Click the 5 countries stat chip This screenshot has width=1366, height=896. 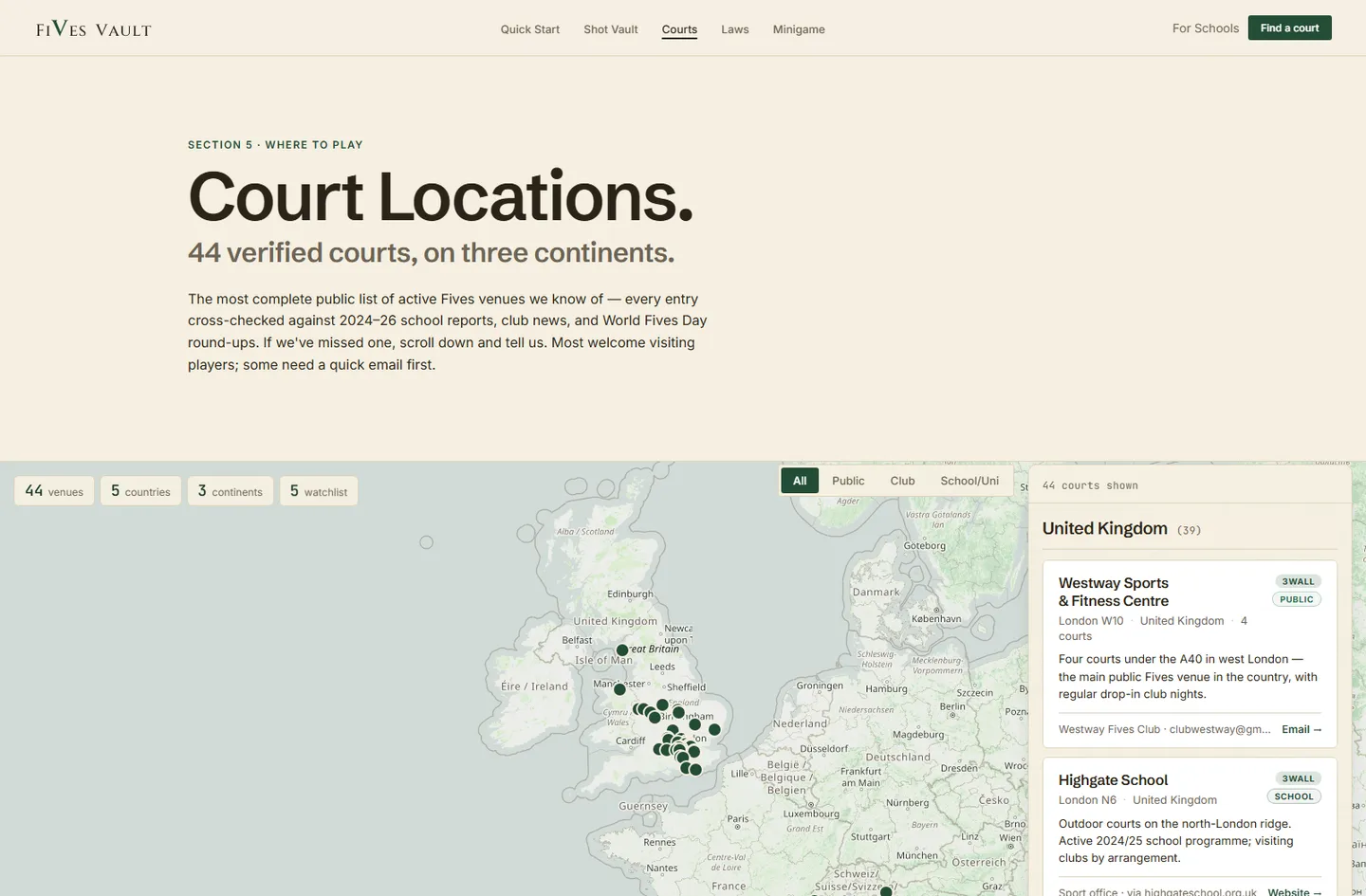tap(140, 491)
